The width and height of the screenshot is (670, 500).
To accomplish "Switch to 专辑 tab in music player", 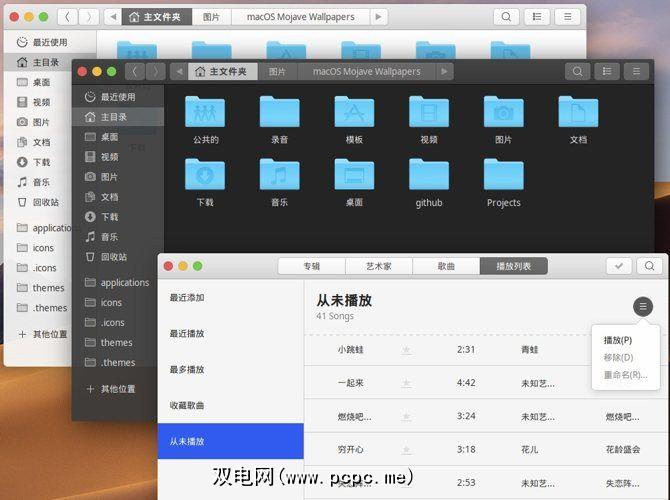I will pyautogui.click(x=311, y=266).
